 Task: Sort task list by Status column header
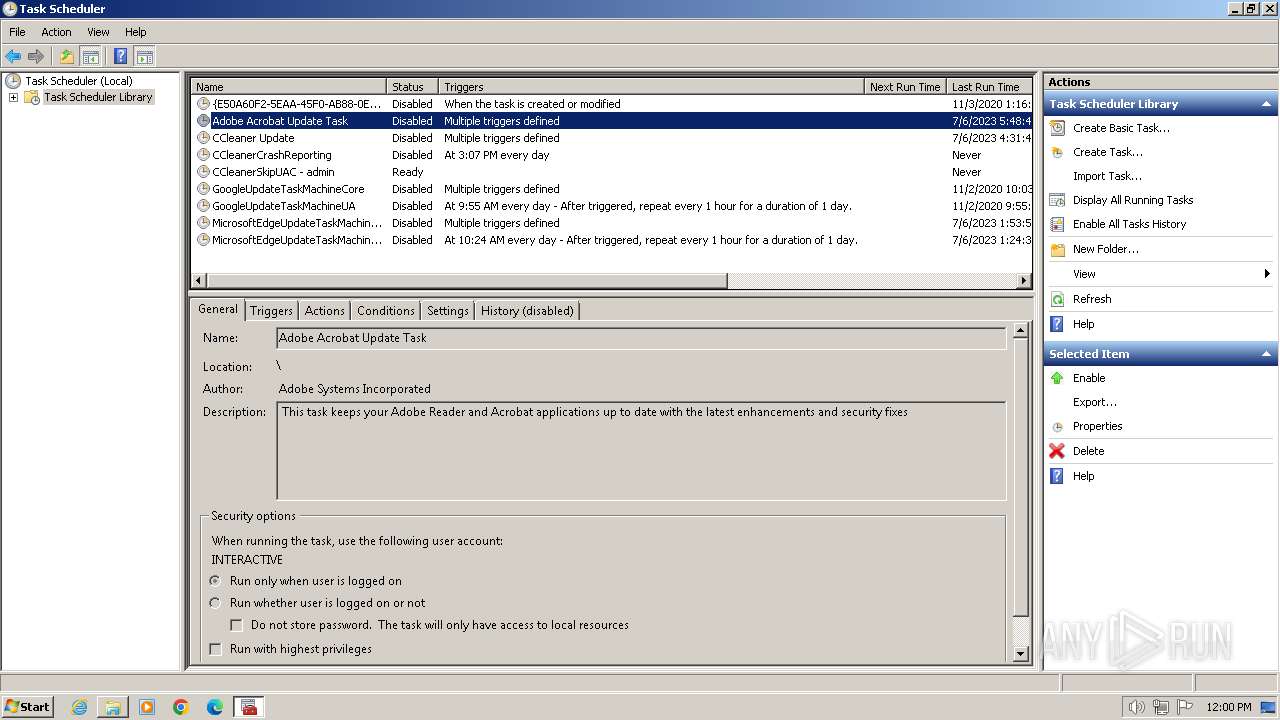coord(413,87)
